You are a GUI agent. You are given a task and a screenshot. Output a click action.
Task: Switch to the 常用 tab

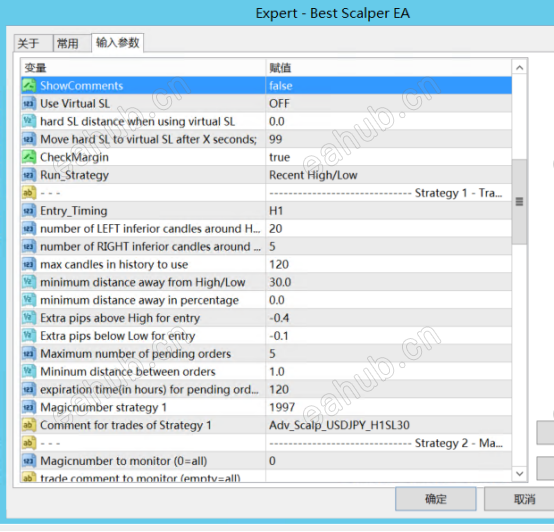click(x=72, y=43)
